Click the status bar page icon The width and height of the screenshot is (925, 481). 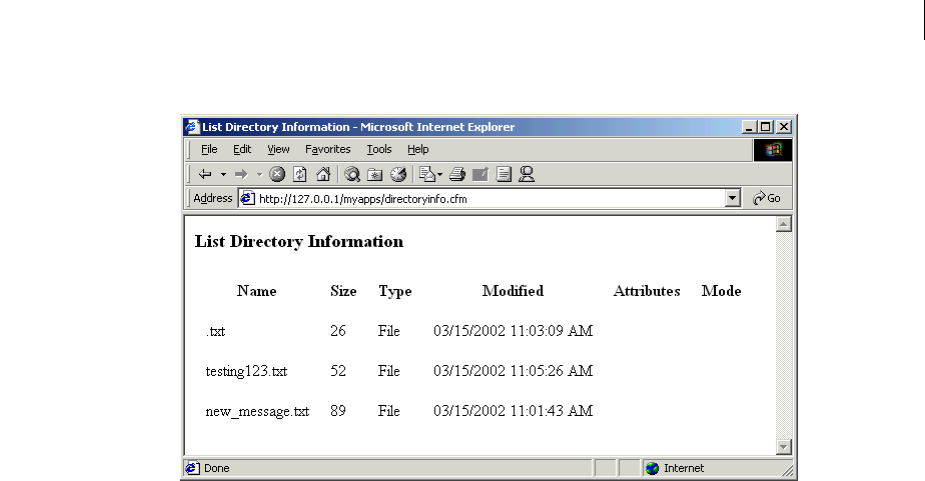(x=192, y=468)
